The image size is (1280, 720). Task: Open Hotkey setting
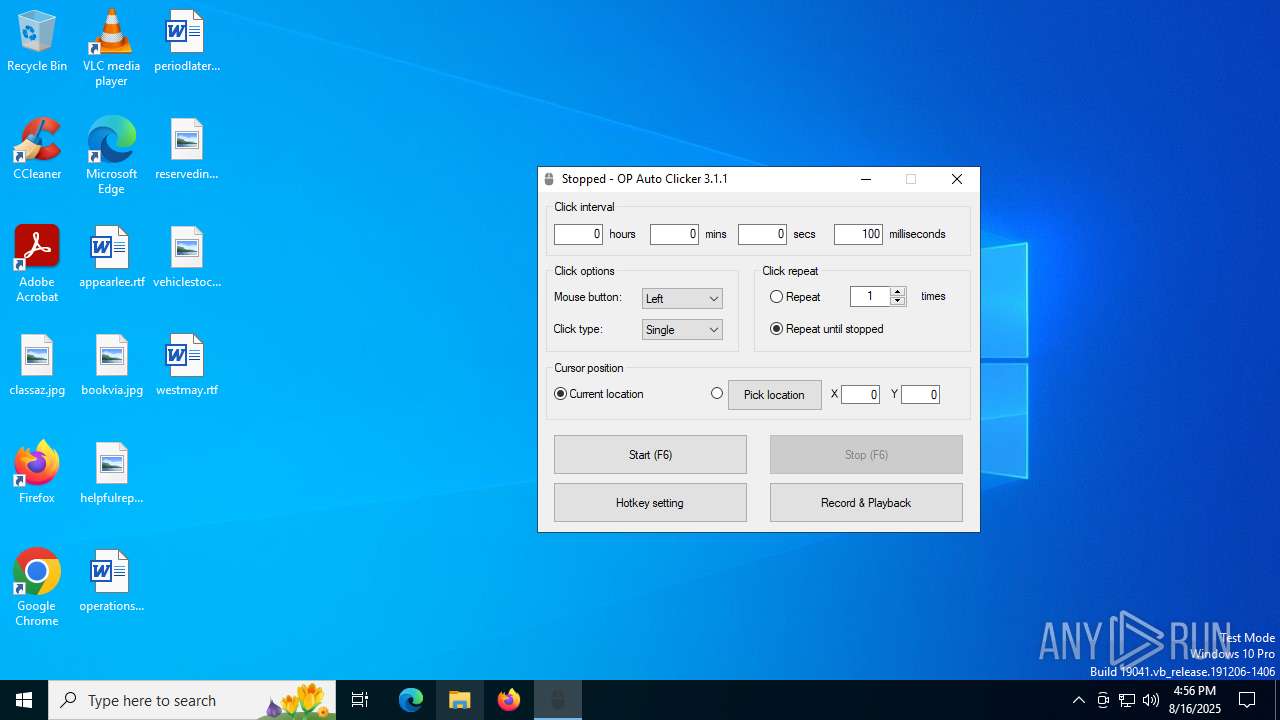(650, 503)
